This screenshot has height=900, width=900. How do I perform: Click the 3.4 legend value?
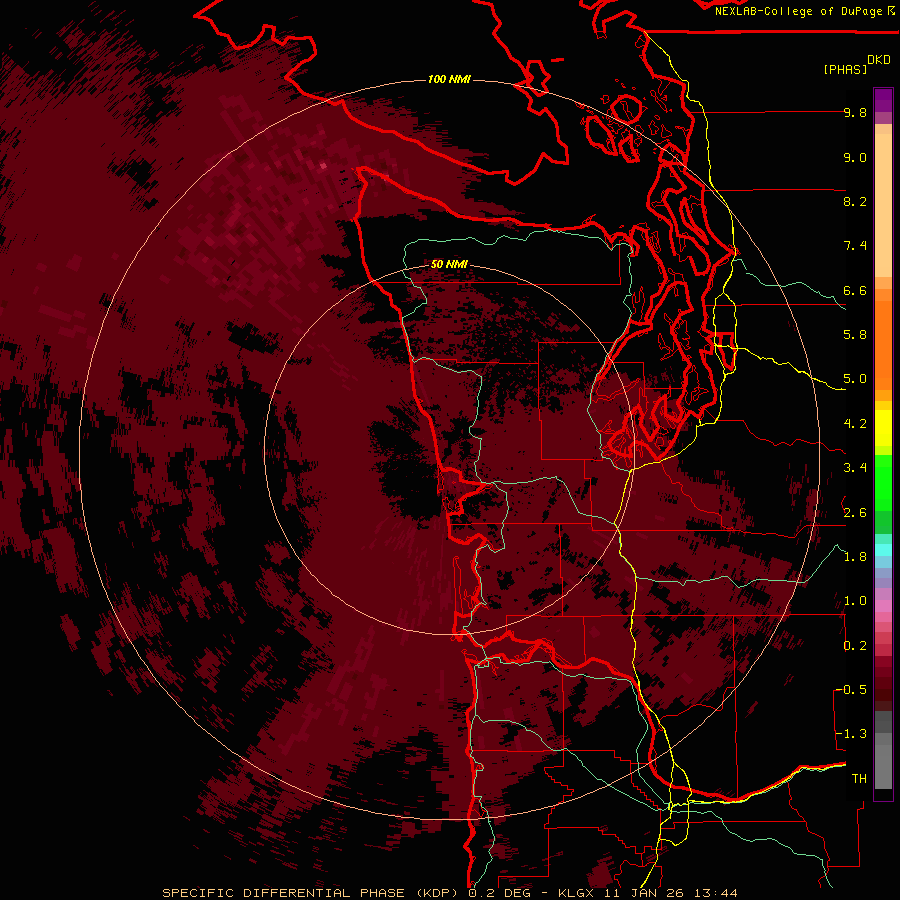(x=855, y=468)
